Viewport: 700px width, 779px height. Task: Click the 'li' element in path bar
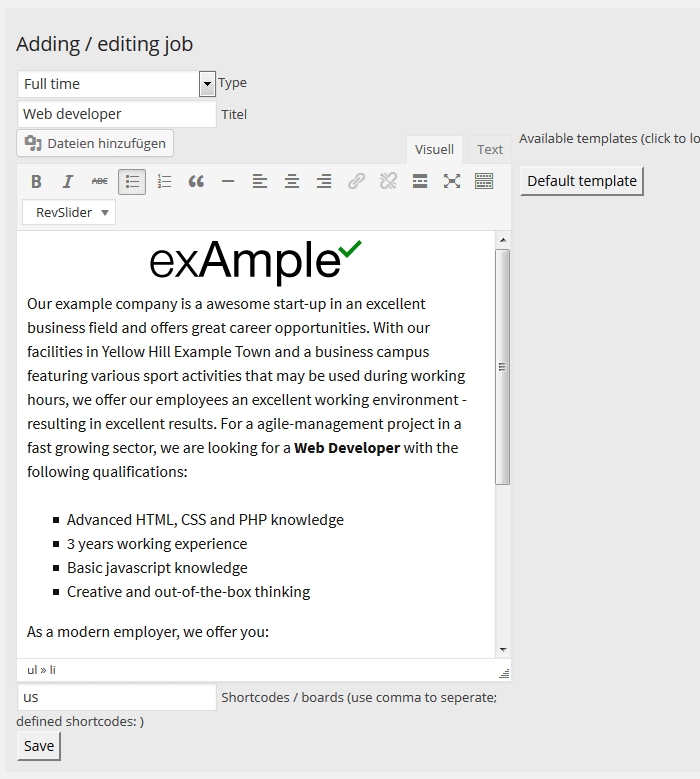(x=53, y=670)
